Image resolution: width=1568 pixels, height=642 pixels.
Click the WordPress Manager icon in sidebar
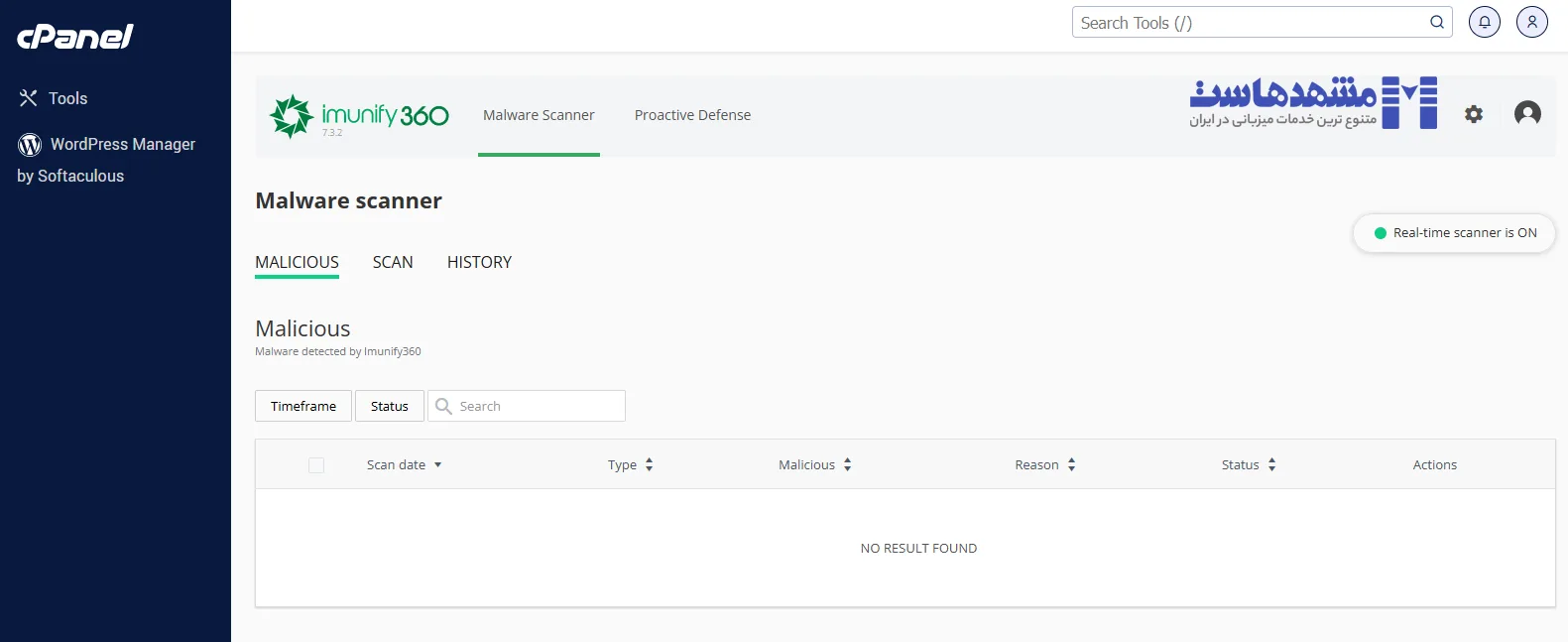point(30,145)
